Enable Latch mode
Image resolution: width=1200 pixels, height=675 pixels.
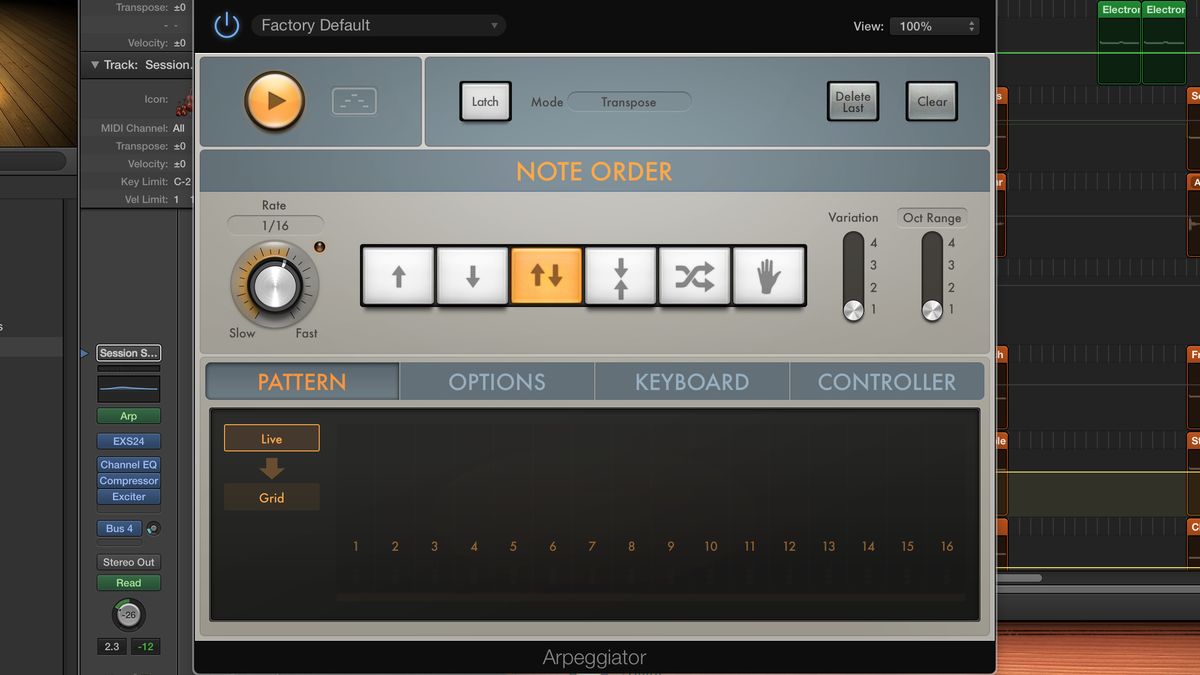click(x=485, y=101)
